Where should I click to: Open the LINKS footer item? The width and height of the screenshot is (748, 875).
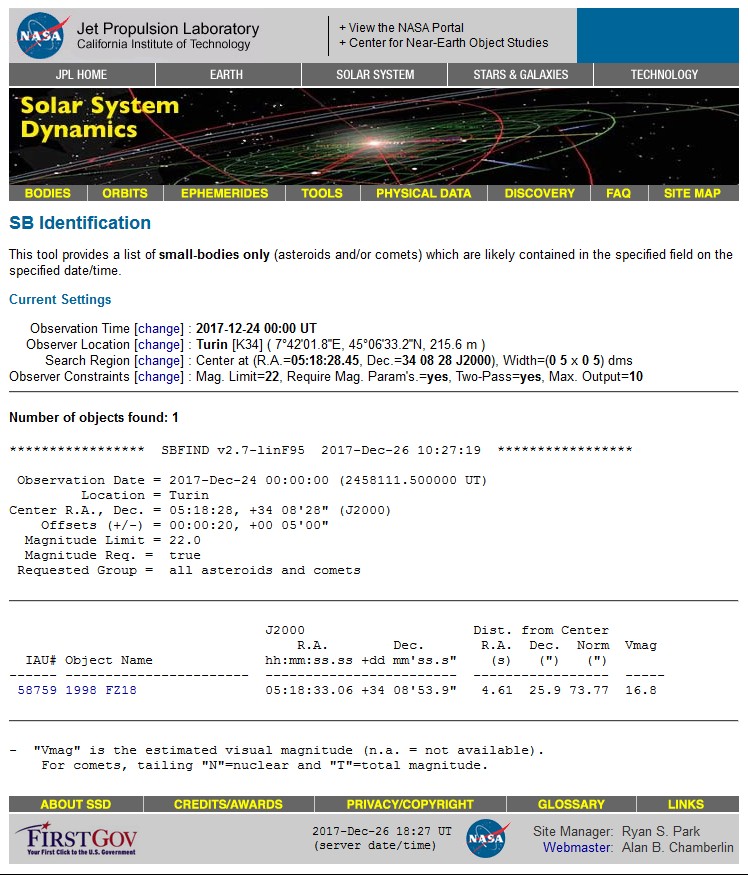pos(686,804)
